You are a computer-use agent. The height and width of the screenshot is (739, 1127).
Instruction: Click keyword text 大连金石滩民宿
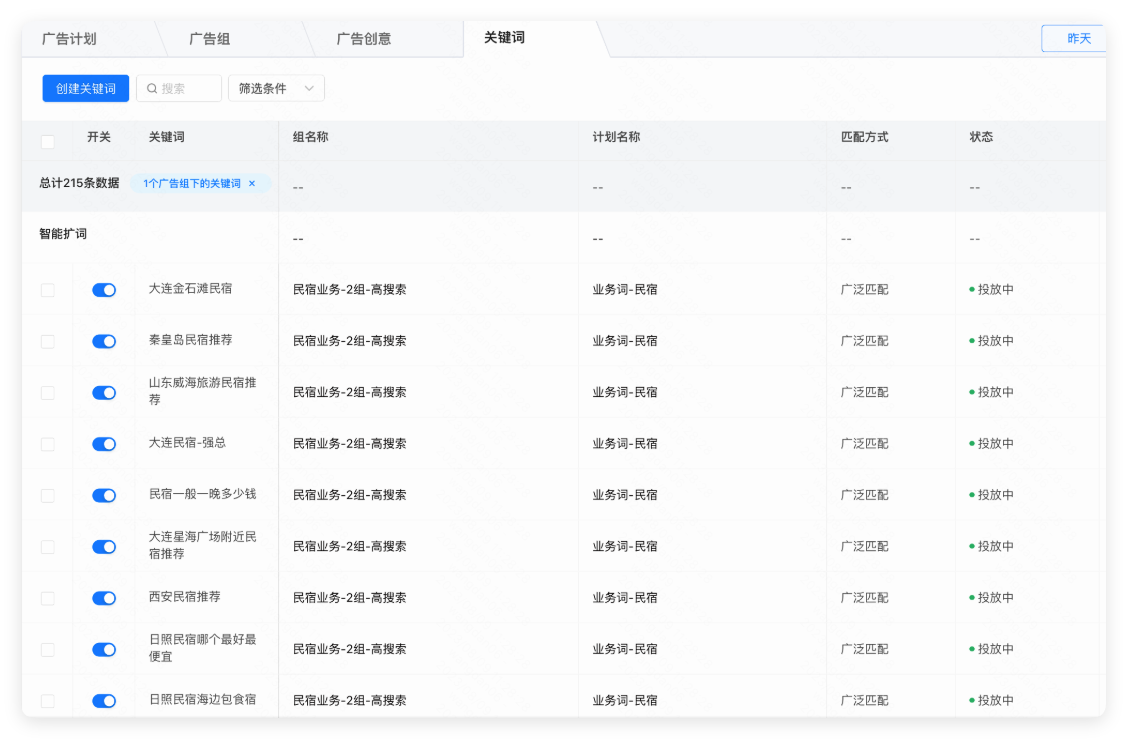pyautogui.click(x=190, y=288)
